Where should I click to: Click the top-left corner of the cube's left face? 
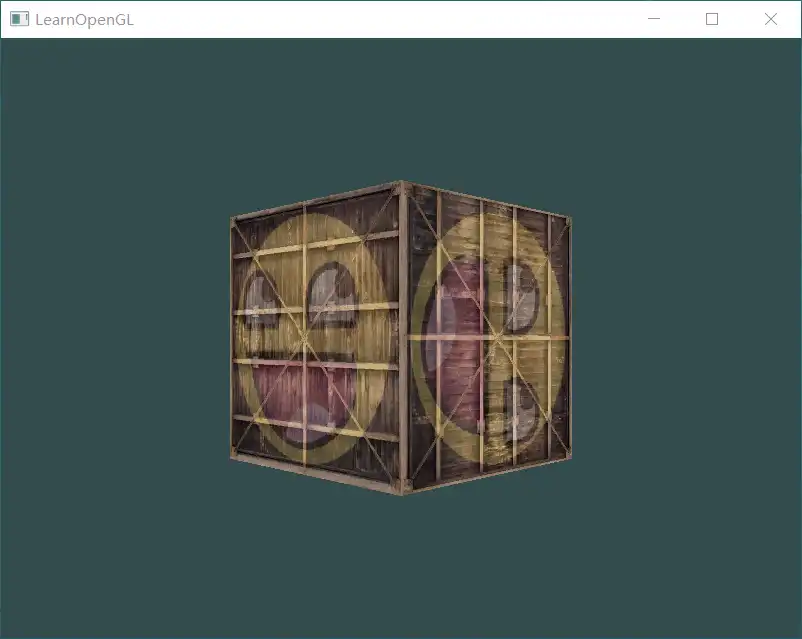pyautogui.click(x=233, y=219)
